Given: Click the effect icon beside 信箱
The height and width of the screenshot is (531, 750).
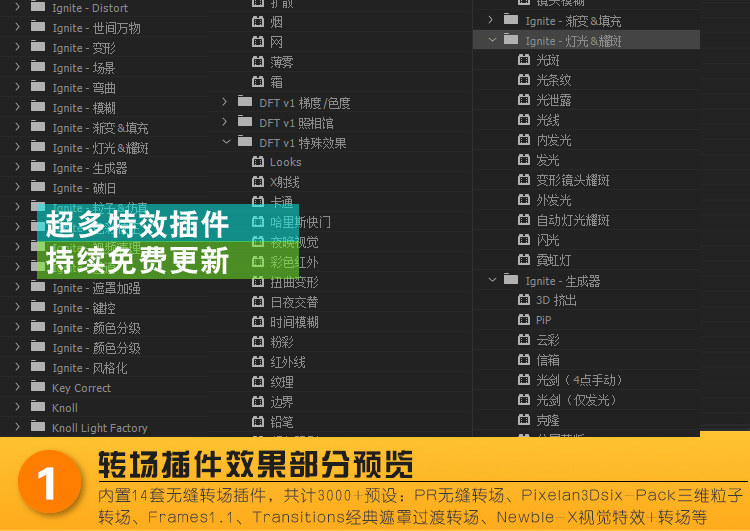Looking at the screenshot, I should pyautogui.click(x=524, y=360).
